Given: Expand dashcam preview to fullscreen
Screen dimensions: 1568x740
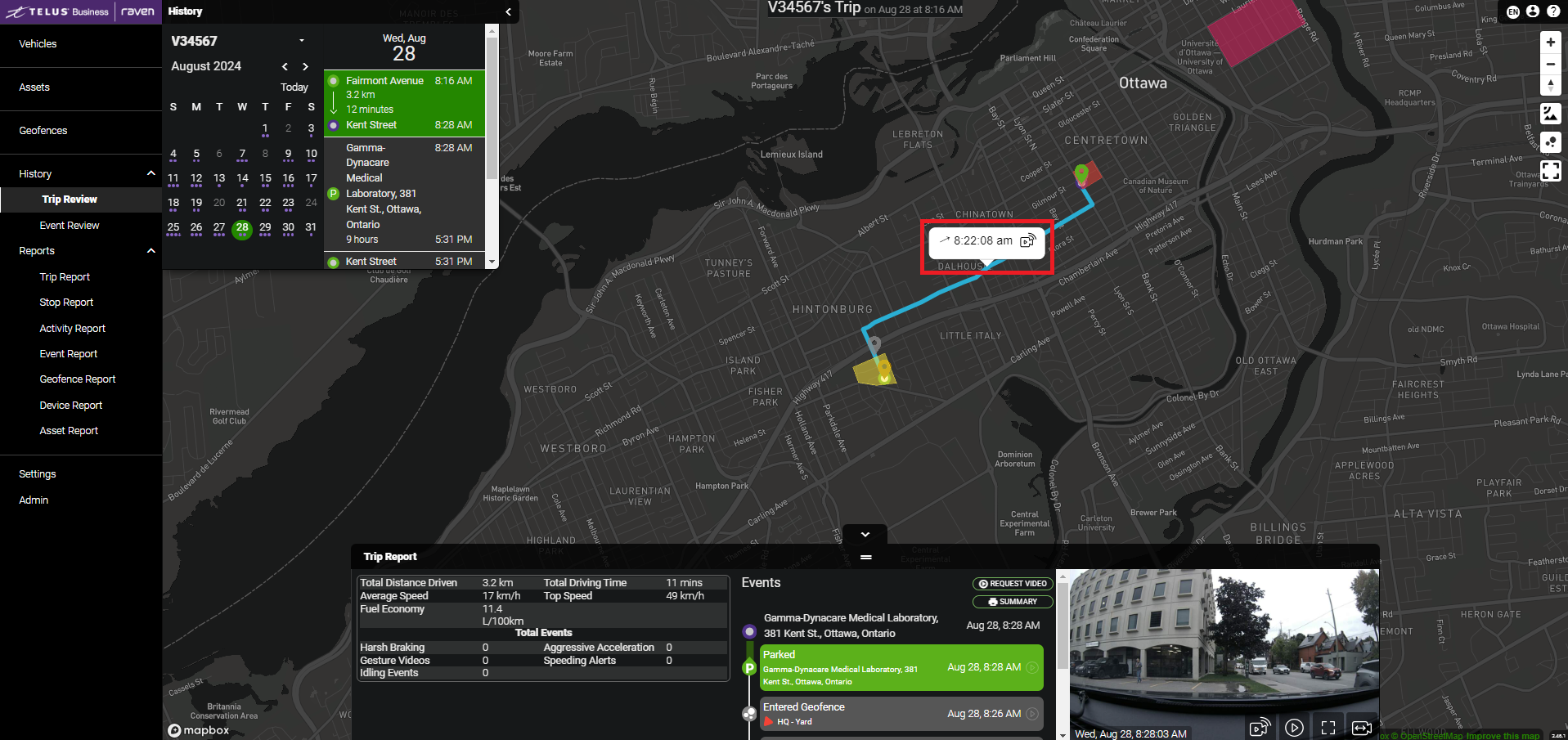Looking at the screenshot, I should [x=1328, y=727].
